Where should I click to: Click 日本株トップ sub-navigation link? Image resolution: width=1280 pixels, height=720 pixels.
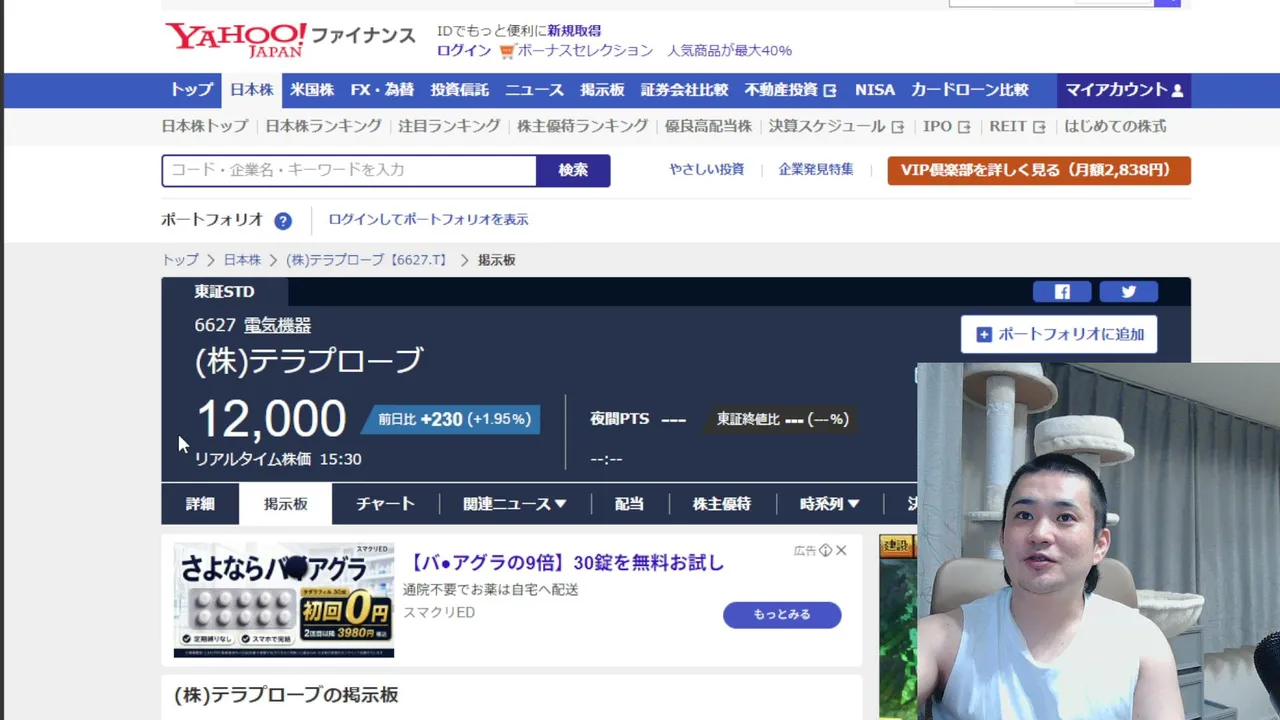[205, 127]
